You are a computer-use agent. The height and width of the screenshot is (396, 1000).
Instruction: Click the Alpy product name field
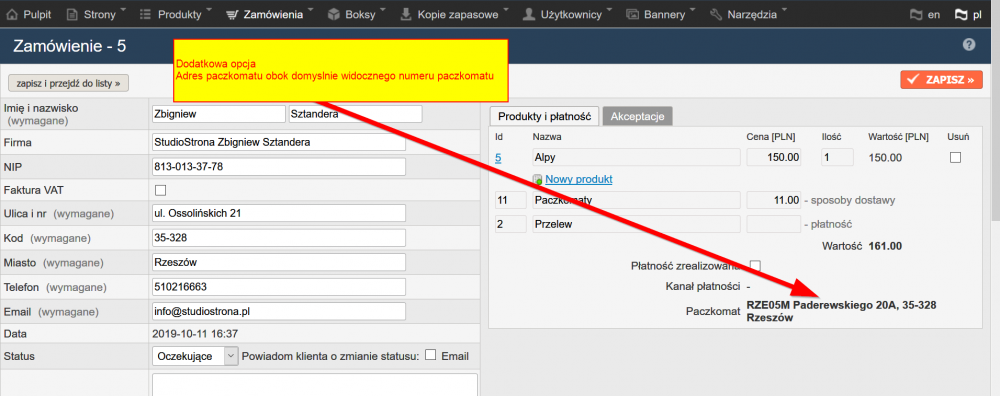click(636, 158)
